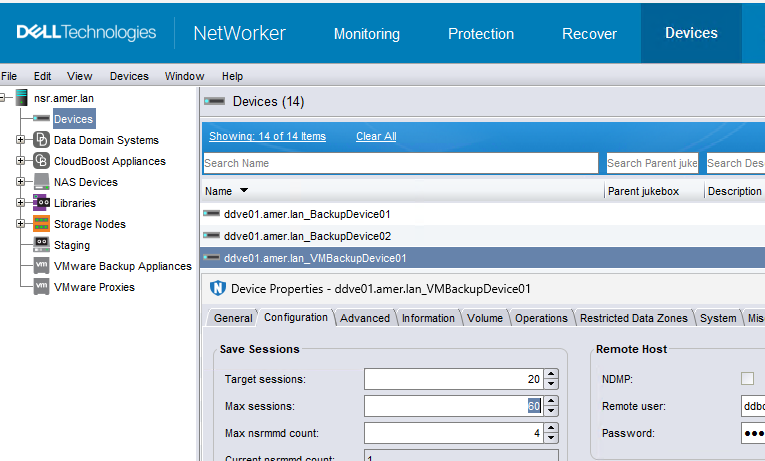Collapse the nsr.amer.lan root node
Image resolution: width=765 pixels, height=461 pixels.
click(x=5, y=98)
